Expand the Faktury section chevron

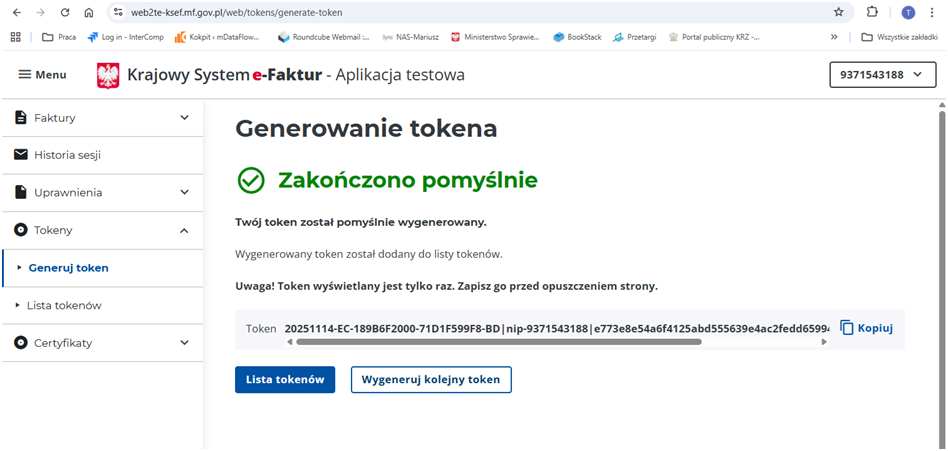[x=184, y=118]
